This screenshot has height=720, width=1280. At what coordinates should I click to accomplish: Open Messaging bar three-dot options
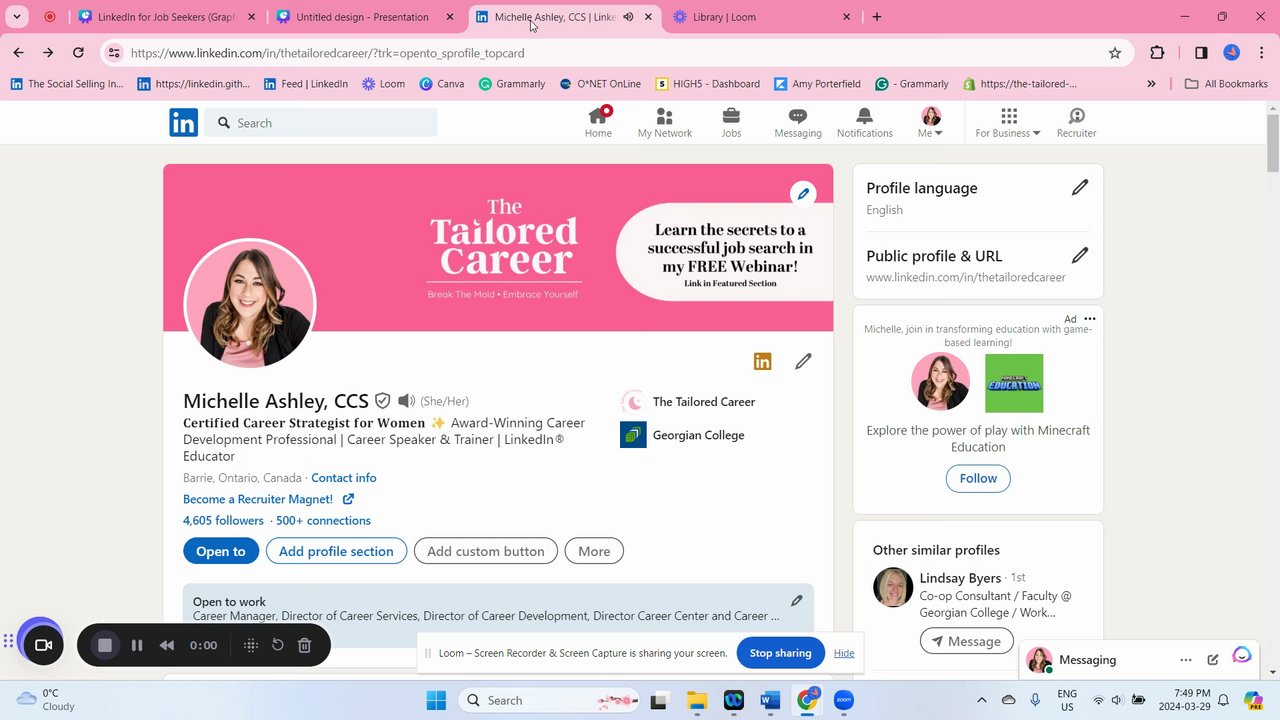(x=1186, y=660)
